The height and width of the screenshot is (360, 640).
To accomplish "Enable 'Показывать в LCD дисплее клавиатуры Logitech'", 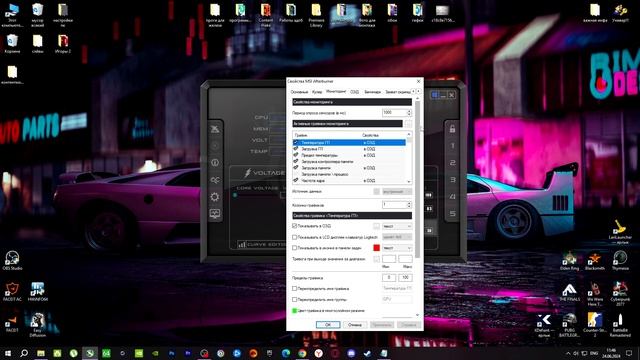I will [x=295, y=237].
